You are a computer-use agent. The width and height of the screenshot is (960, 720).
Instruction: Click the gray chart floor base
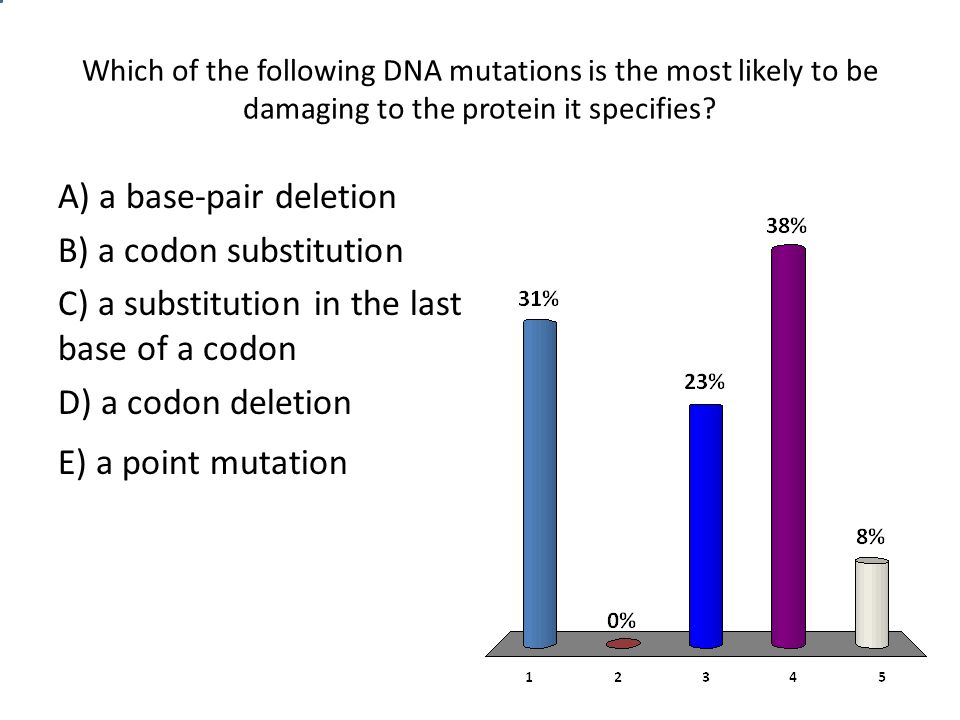tap(706, 644)
